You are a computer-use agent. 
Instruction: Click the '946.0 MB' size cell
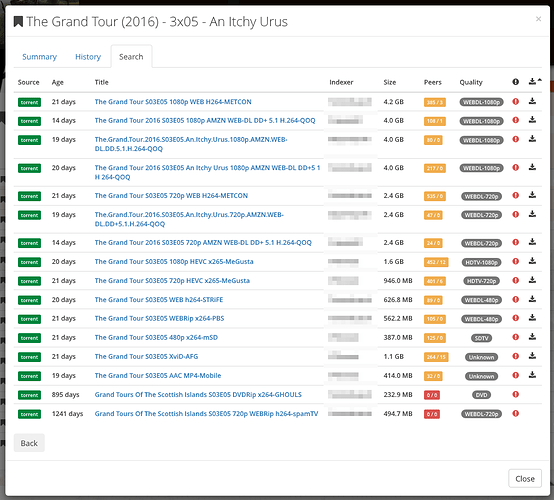[x=398, y=281]
